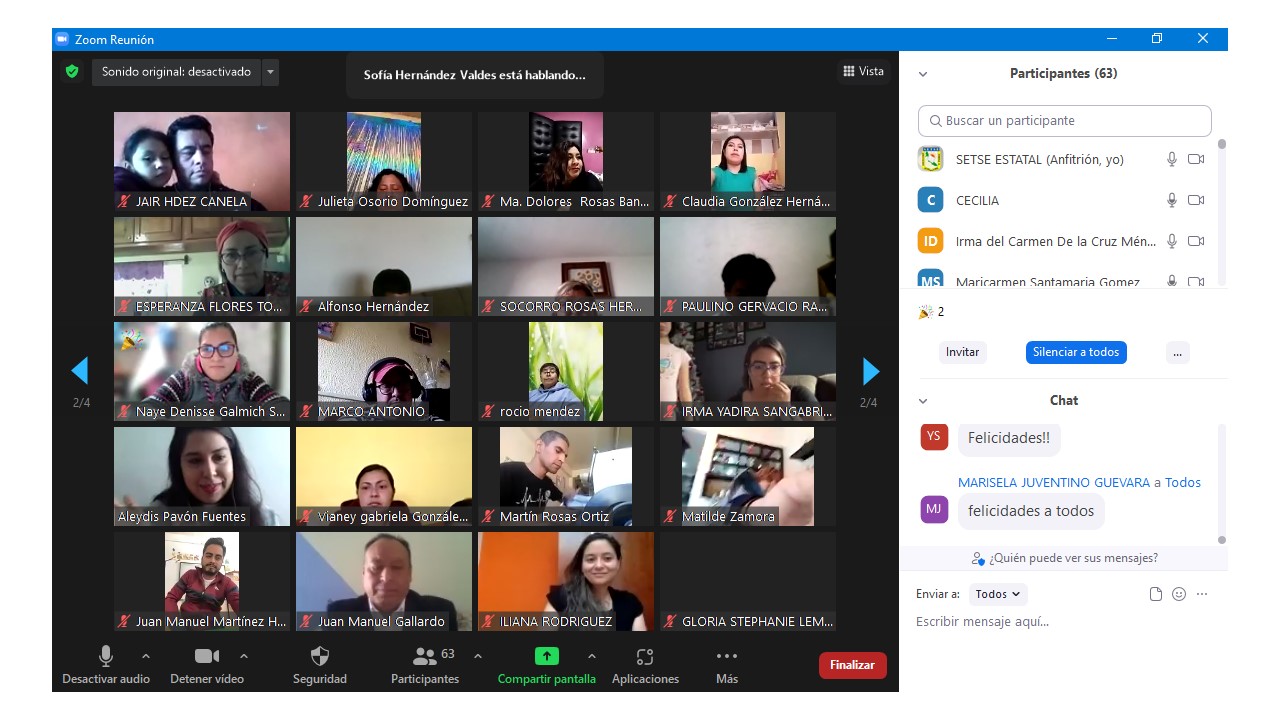
Task: Go to previous gallery page arrow
Action: (x=80, y=371)
